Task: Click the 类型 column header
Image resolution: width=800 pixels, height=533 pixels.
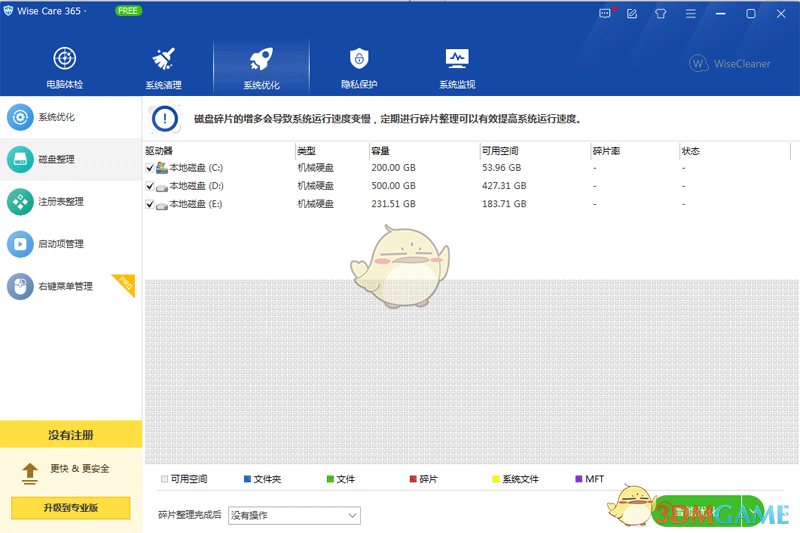Action: (307, 151)
